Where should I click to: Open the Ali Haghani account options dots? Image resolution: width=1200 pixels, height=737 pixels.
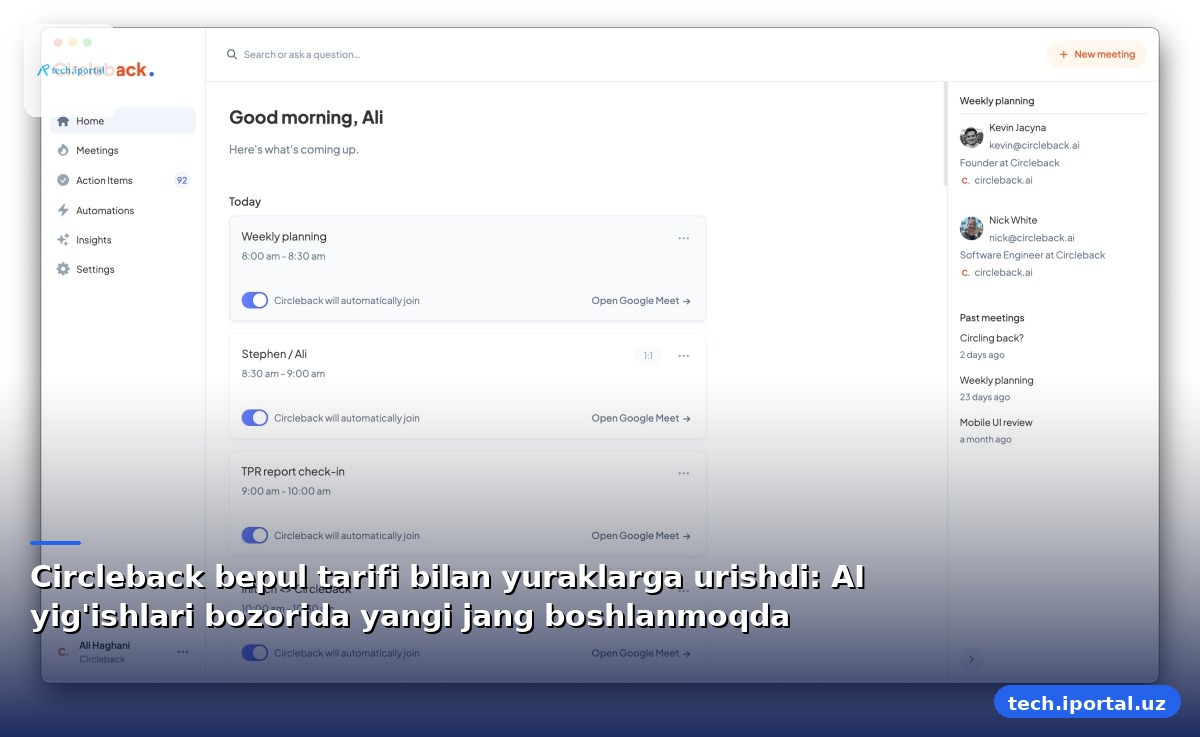(183, 651)
